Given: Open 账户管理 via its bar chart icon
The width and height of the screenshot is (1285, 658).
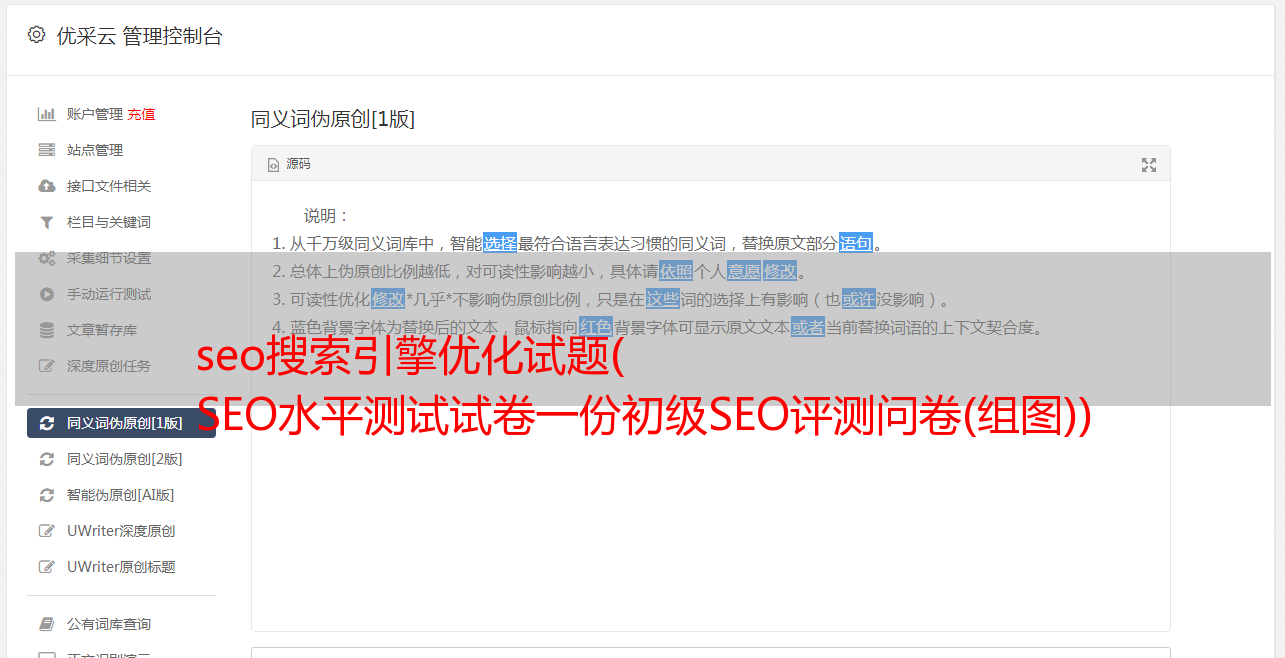Looking at the screenshot, I should 46,114.
